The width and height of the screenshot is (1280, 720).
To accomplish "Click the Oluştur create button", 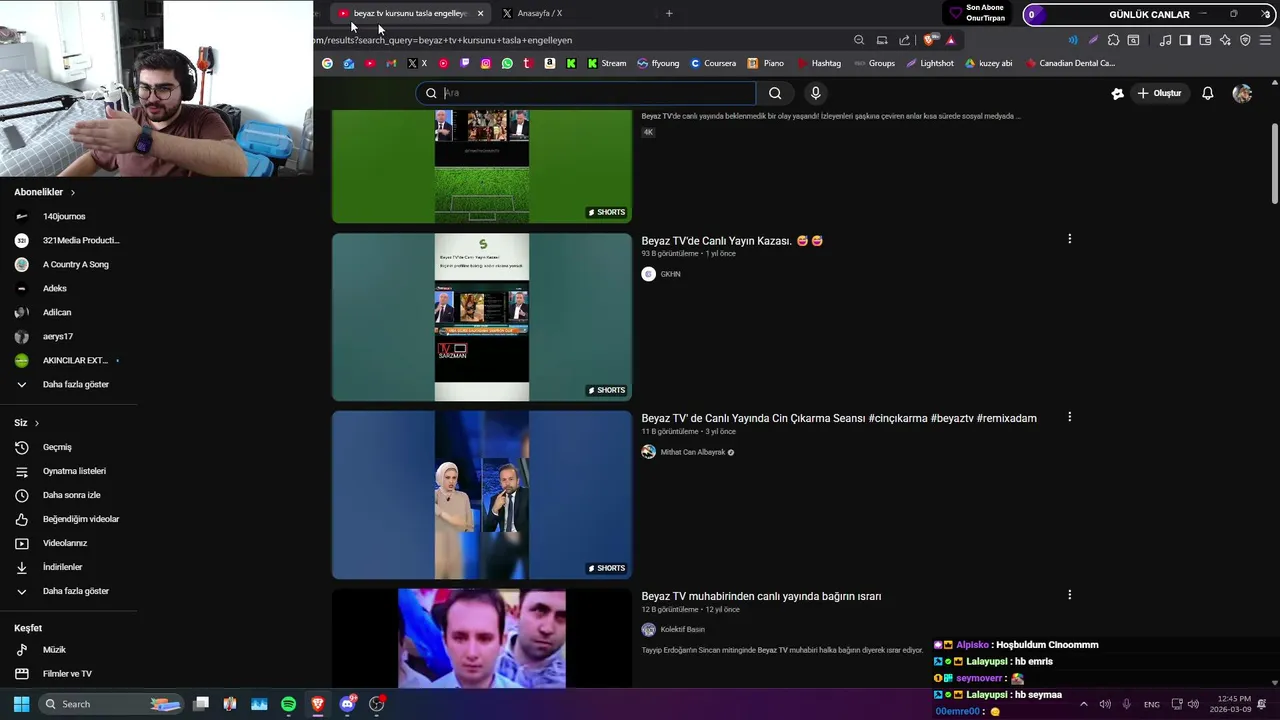I will pyautogui.click(x=1160, y=93).
